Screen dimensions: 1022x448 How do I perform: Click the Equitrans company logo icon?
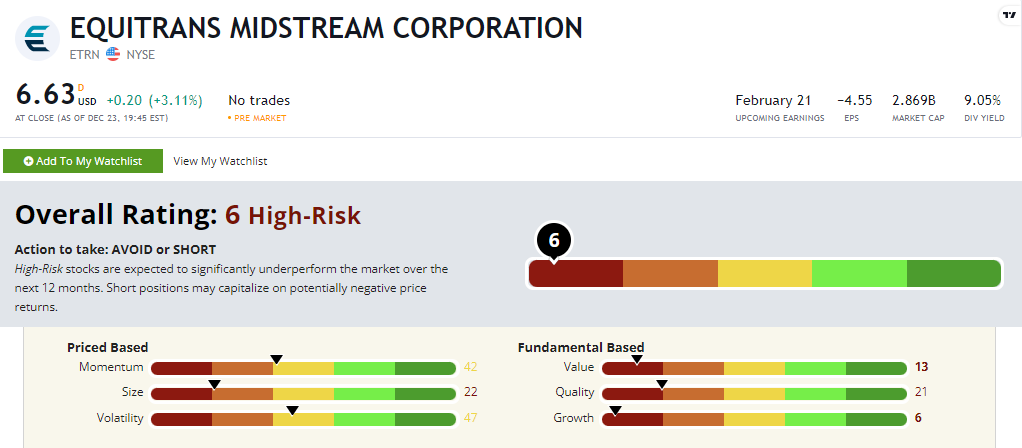coord(37,38)
